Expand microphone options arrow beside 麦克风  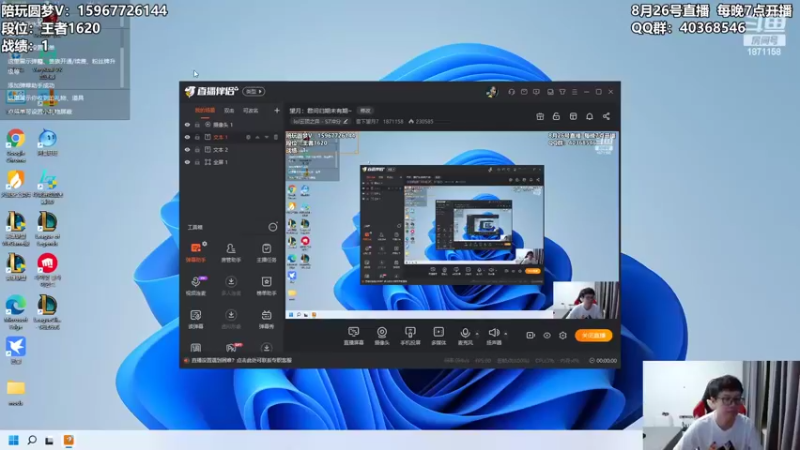point(477,334)
